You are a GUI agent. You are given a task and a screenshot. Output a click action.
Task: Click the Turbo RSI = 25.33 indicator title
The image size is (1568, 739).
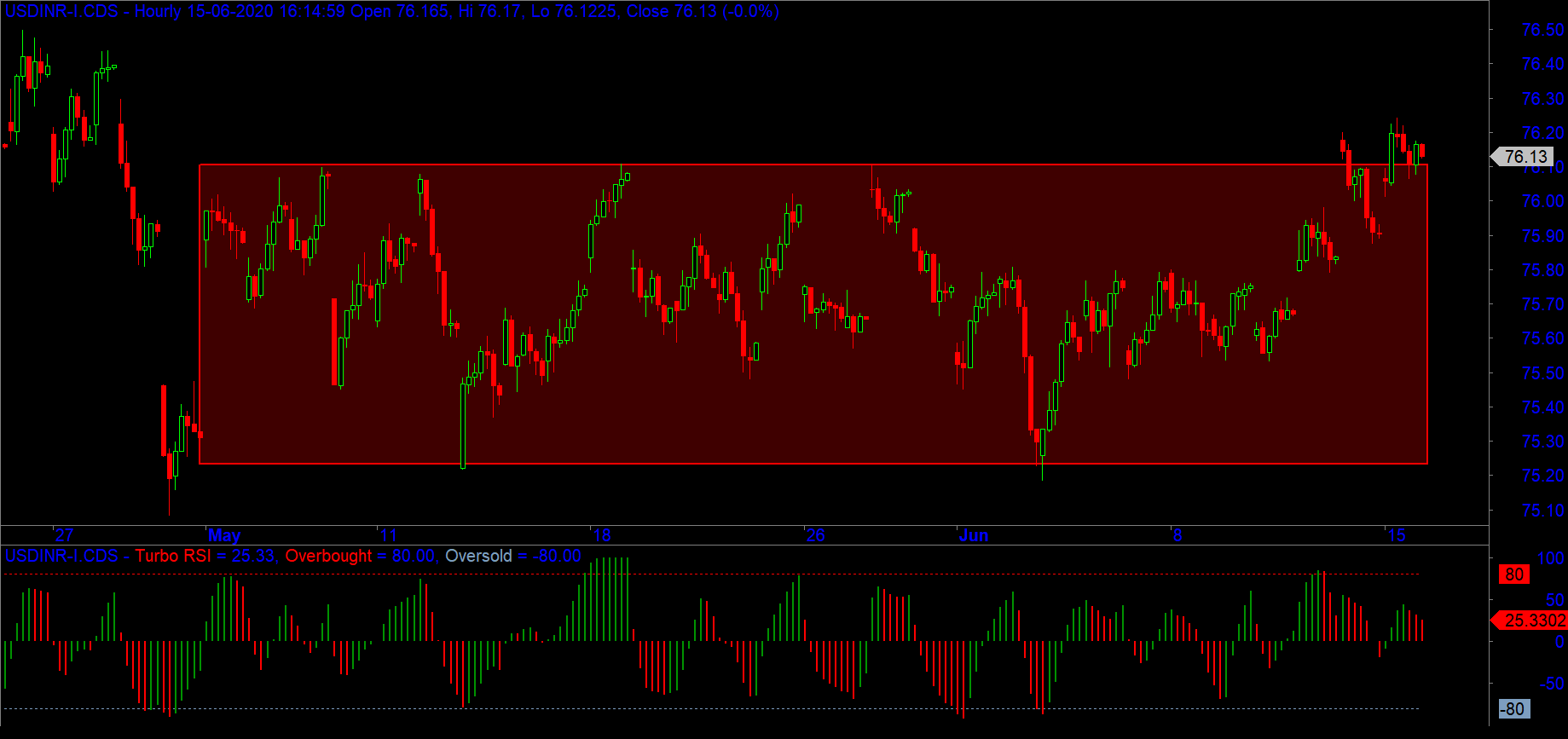205,556
